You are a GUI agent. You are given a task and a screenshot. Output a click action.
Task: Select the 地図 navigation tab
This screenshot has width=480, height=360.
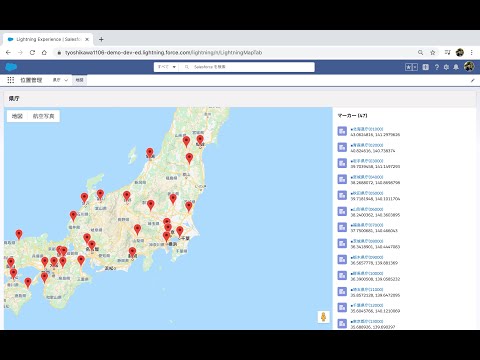79,80
